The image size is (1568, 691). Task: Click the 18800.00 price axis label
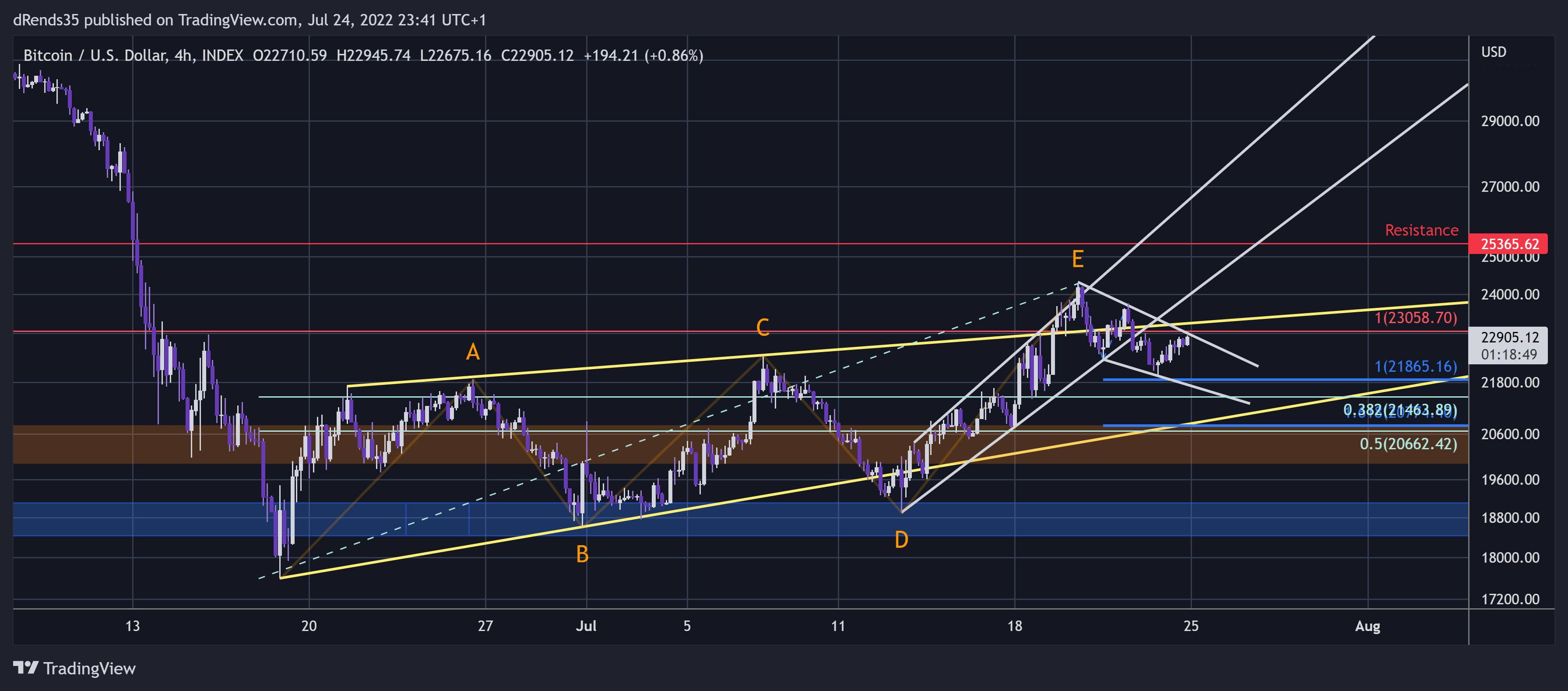pos(1510,518)
